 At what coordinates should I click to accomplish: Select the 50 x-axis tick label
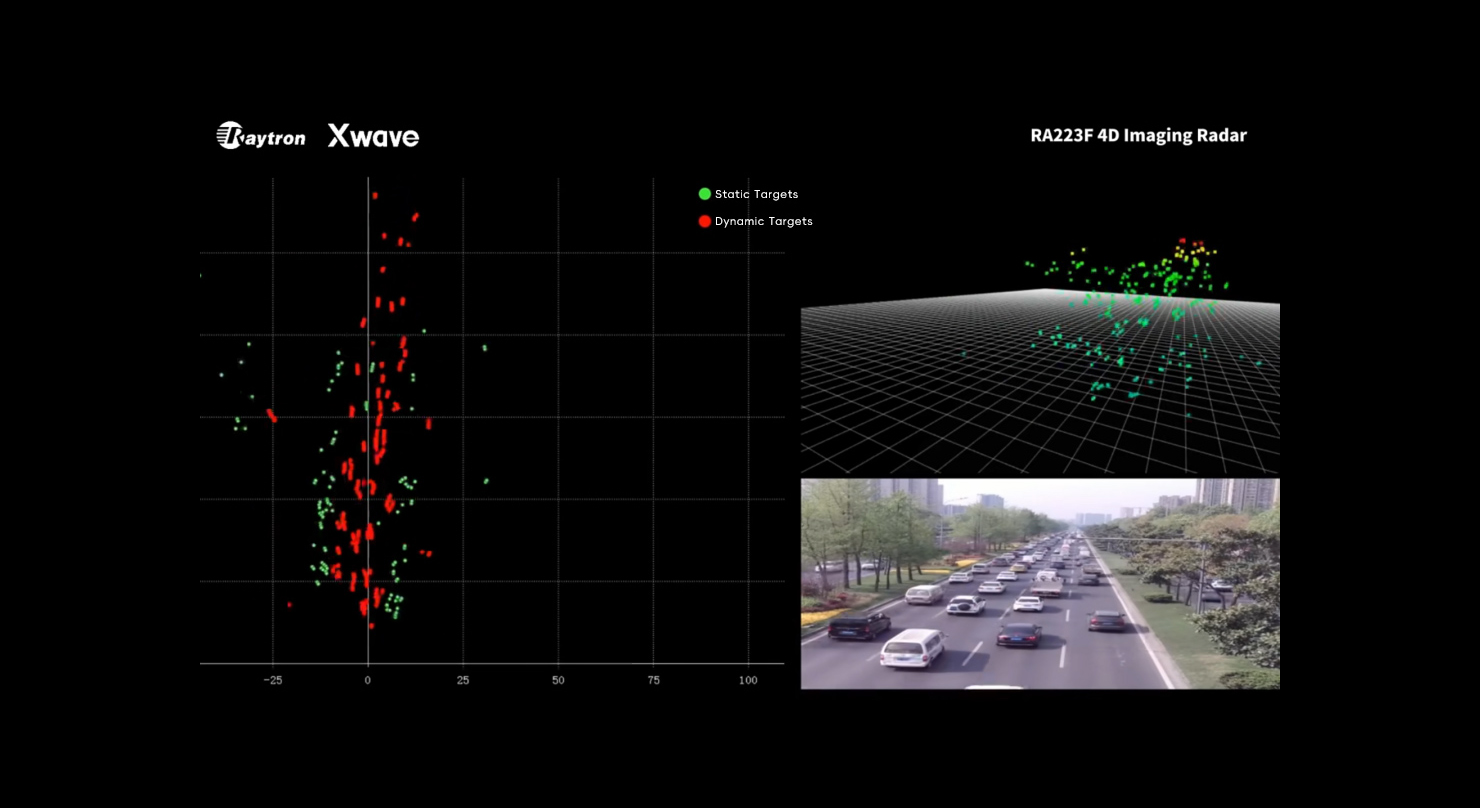point(558,680)
